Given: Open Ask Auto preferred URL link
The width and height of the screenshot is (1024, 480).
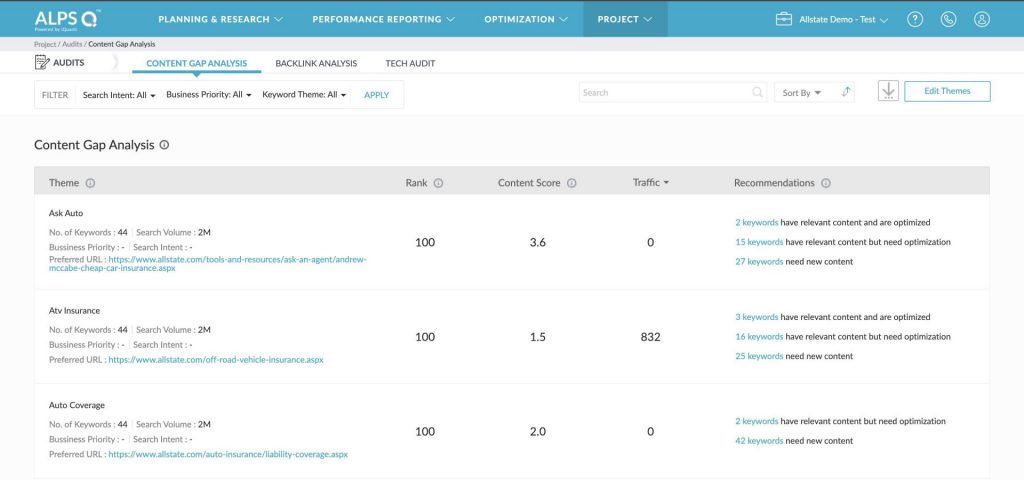Looking at the screenshot, I should click(x=208, y=264).
